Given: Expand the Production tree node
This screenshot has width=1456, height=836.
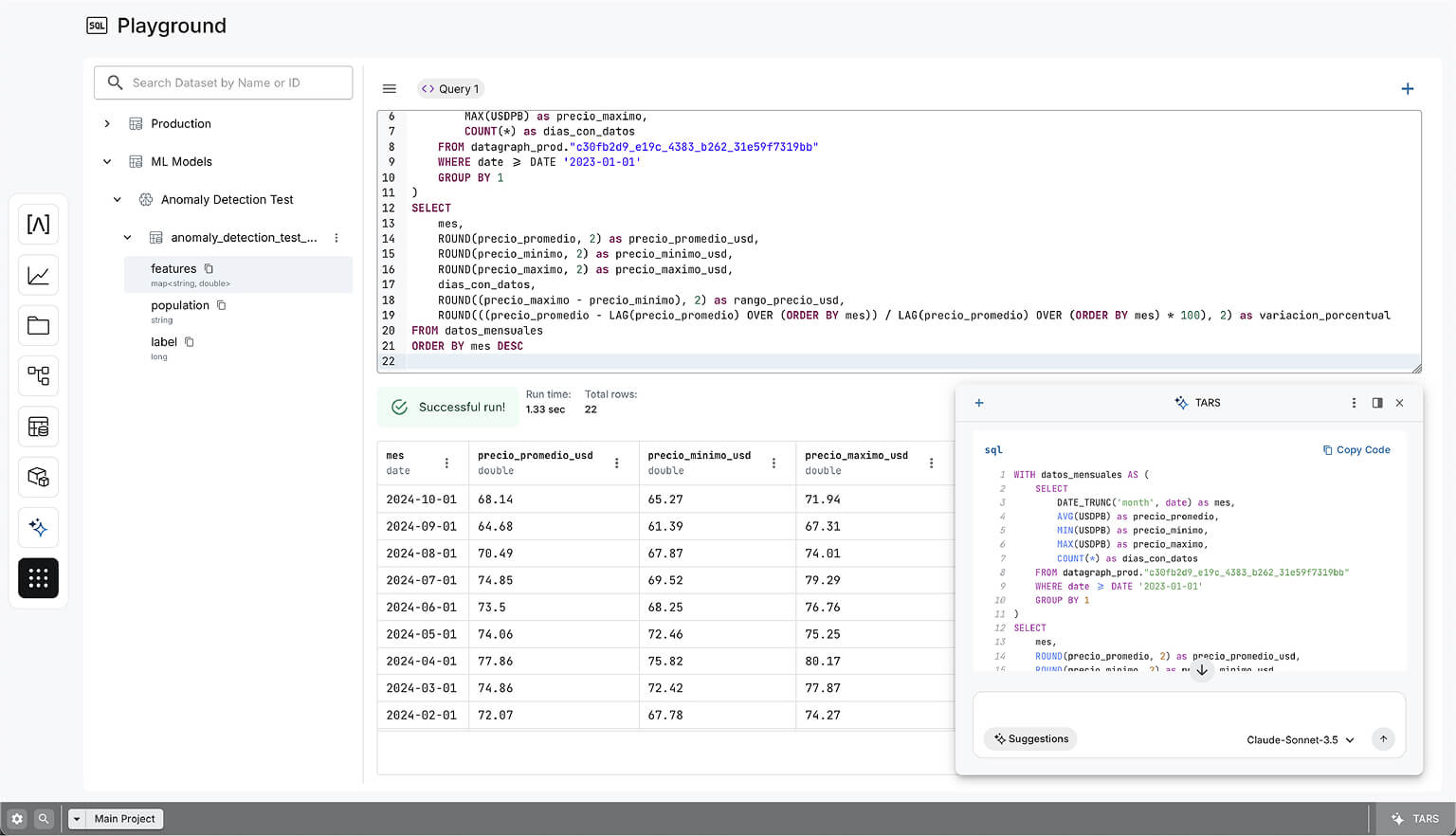Looking at the screenshot, I should [x=107, y=124].
